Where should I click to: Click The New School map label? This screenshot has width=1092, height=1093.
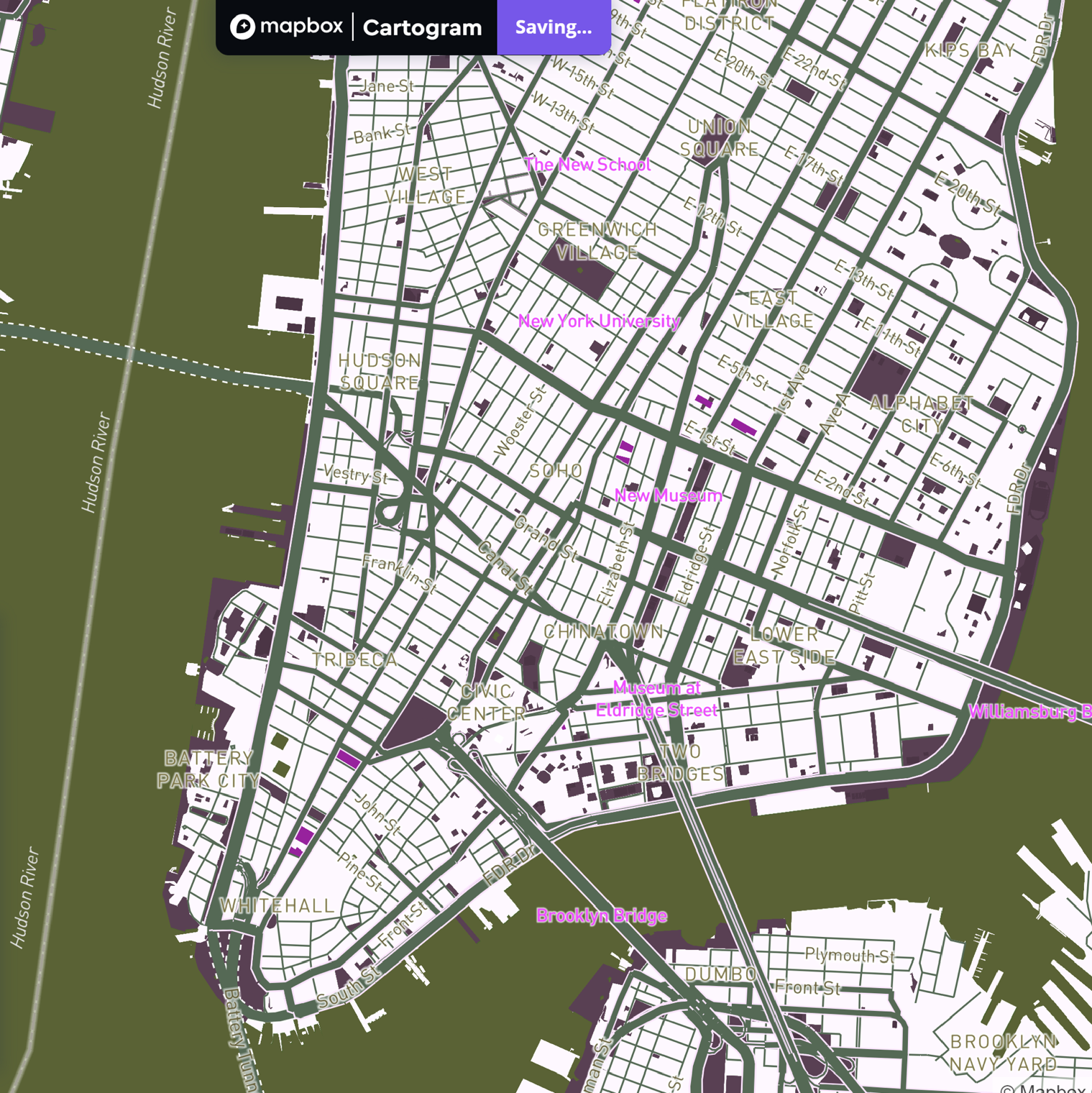[587, 165]
